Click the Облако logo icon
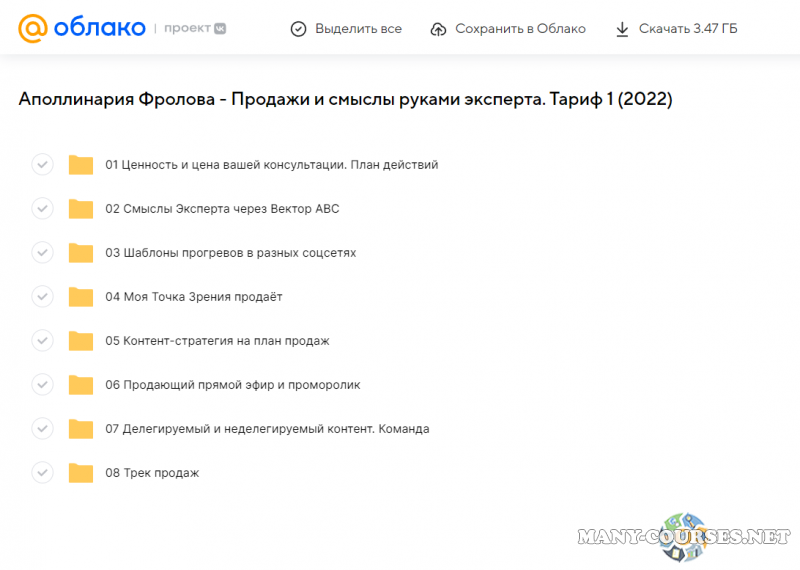Screen dimensions: 800x570 click(33, 28)
